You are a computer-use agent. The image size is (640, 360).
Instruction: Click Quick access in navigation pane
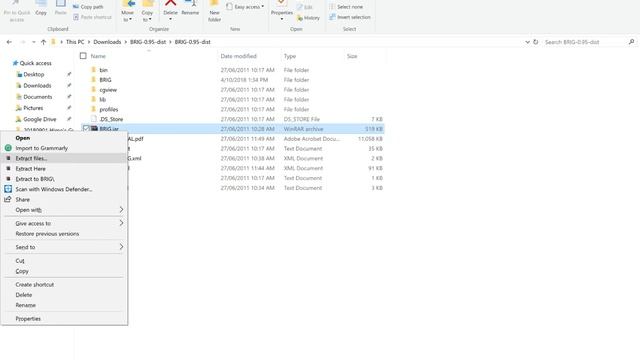(36, 63)
